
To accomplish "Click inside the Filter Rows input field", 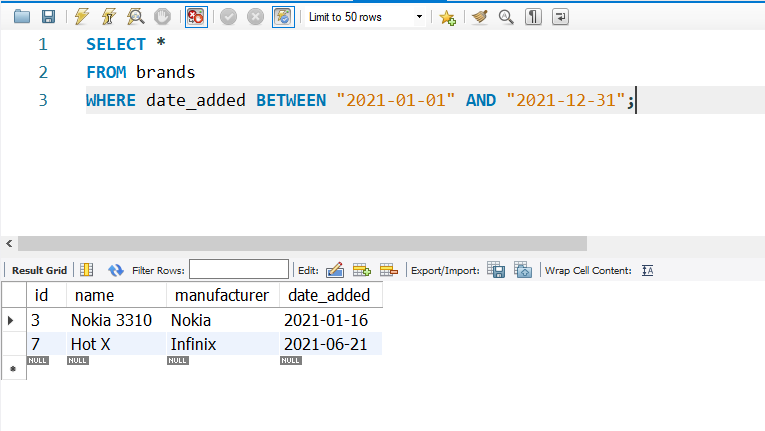I will (239, 270).
